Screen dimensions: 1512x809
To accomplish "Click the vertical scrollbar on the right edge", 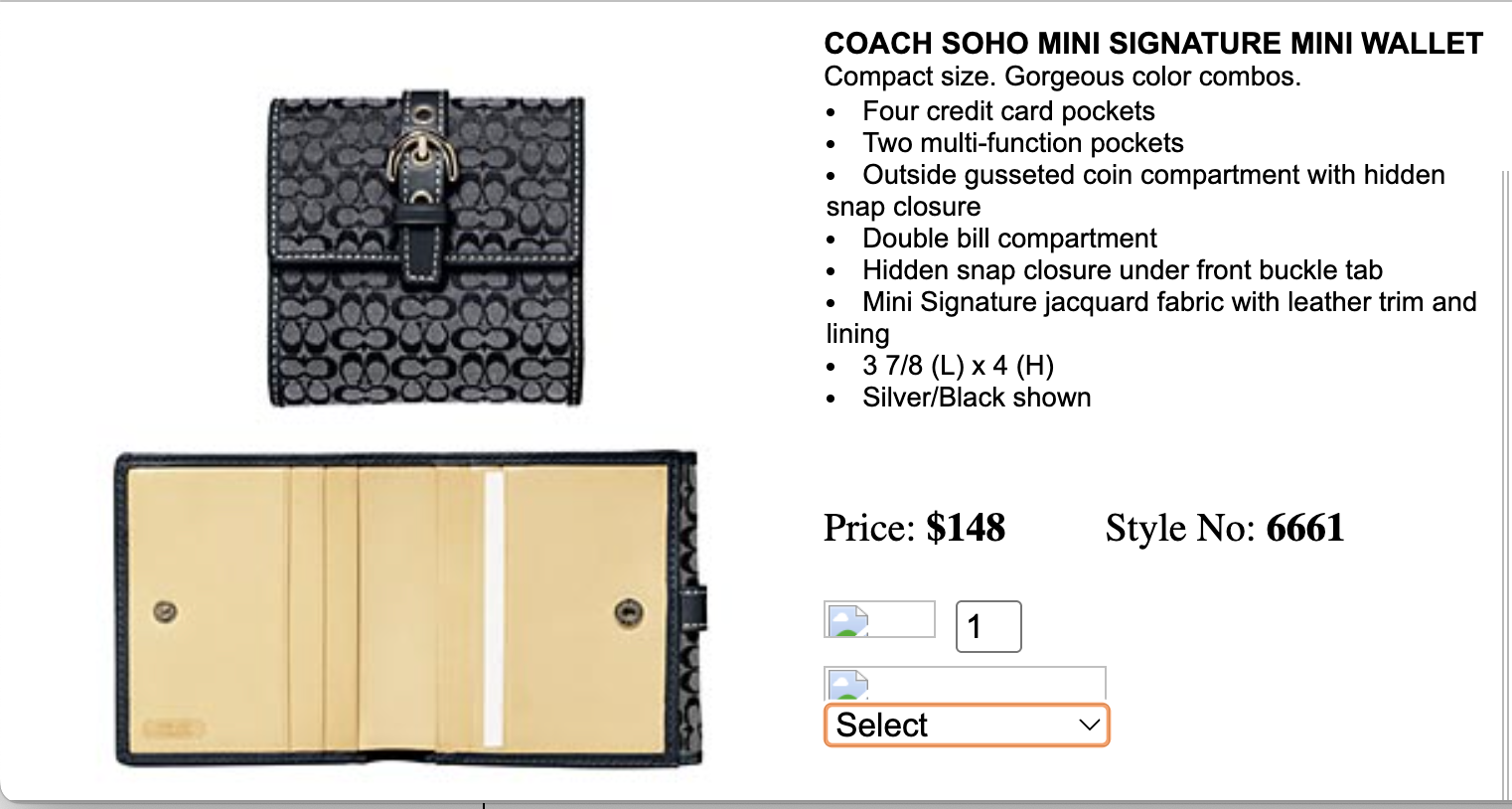I will coord(1505,485).
